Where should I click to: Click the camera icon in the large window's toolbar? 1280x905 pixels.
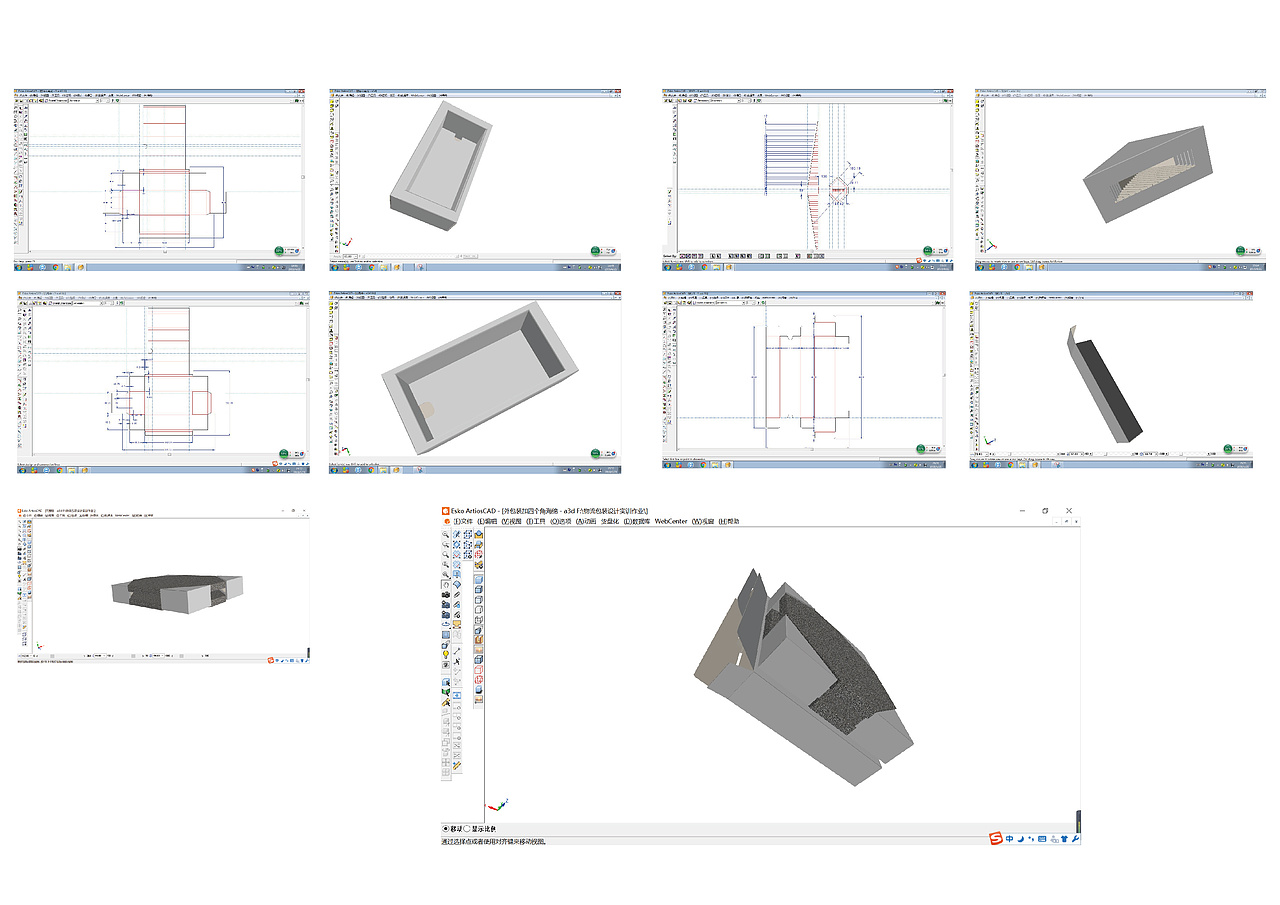click(446, 595)
